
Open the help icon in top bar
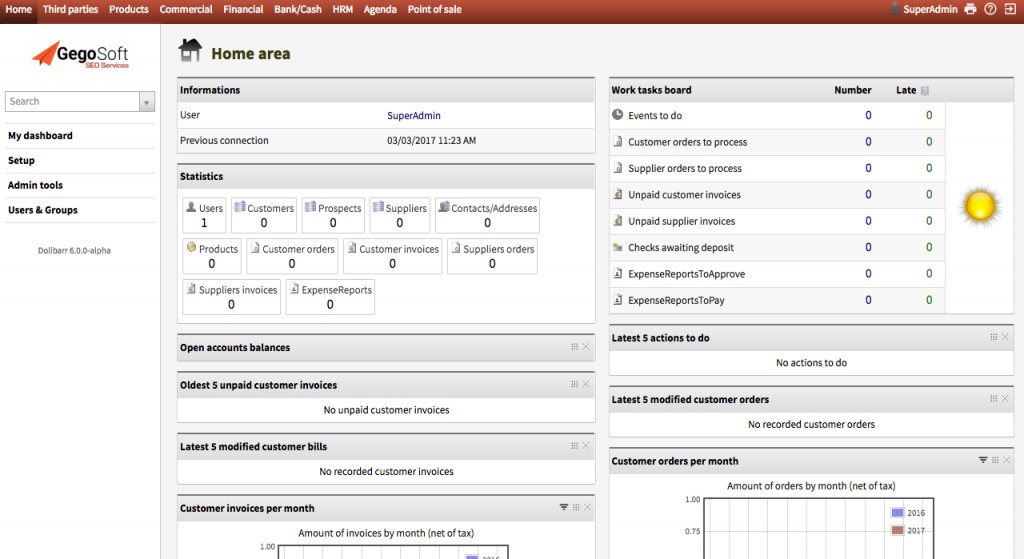[990, 9]
